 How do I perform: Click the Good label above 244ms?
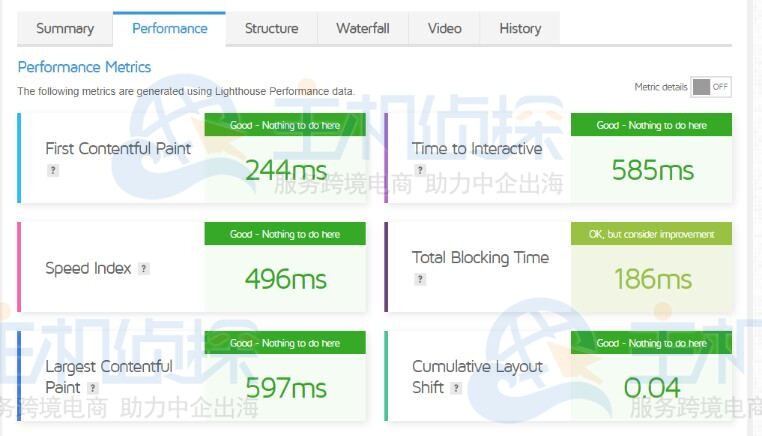pyautogui.click(x=285, y=125)
